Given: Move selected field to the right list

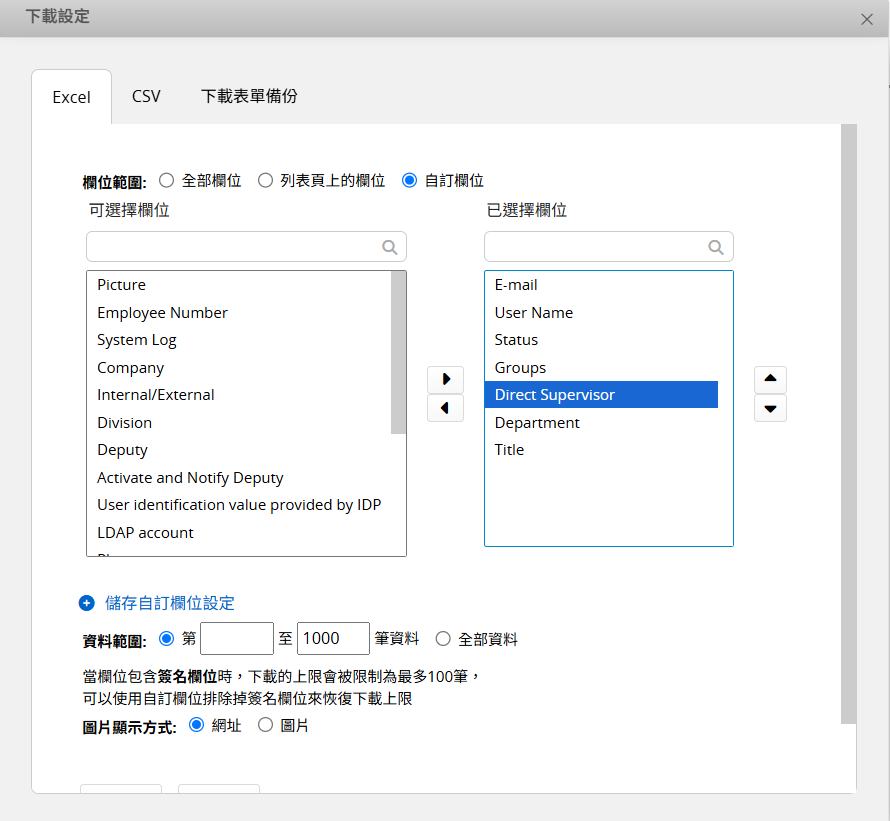Looking at the screenshot, I should click(446, 379).
